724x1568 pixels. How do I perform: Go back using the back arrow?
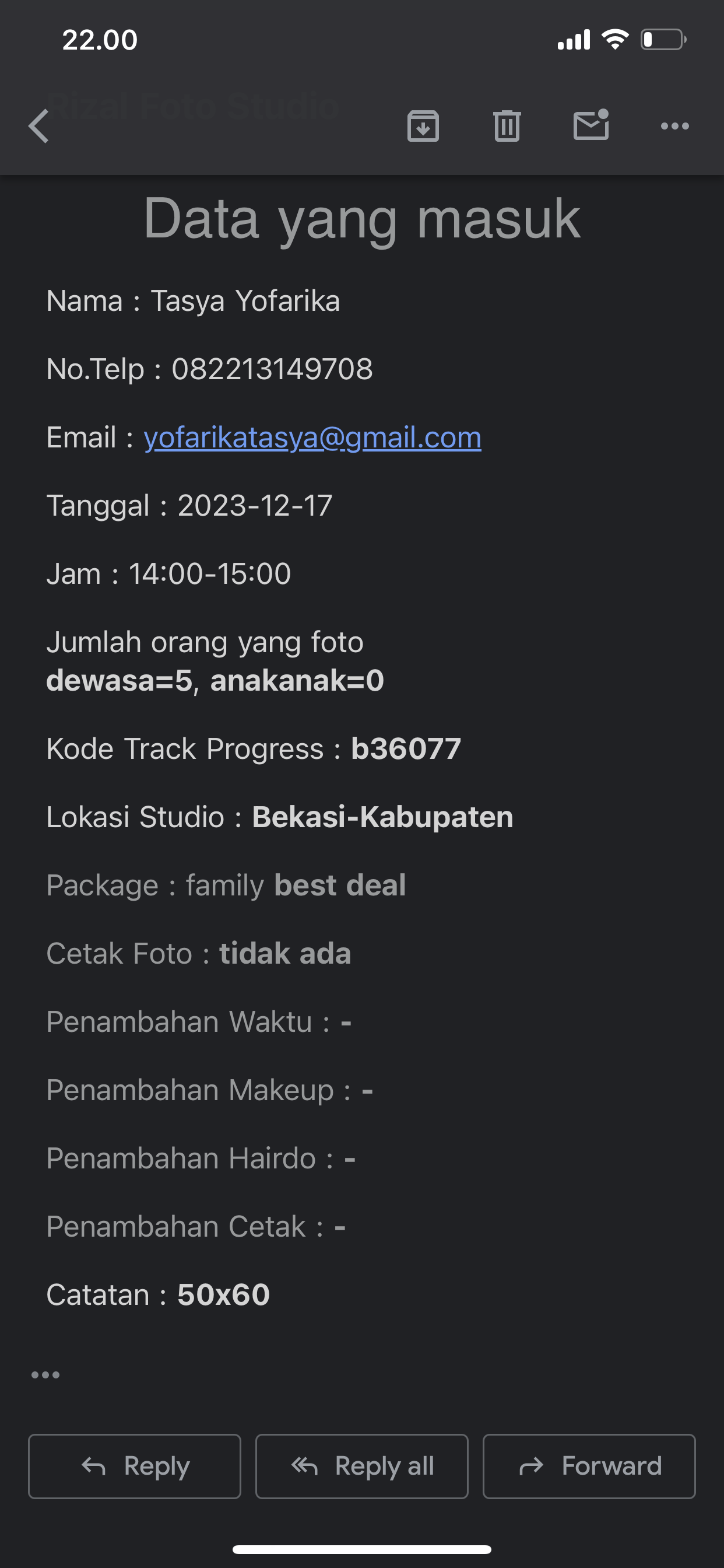point(39,127)
